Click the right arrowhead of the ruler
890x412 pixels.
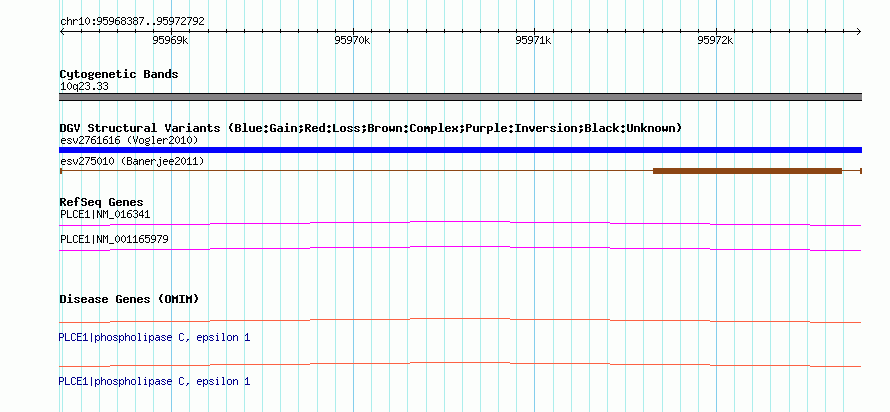coord(859,31)
